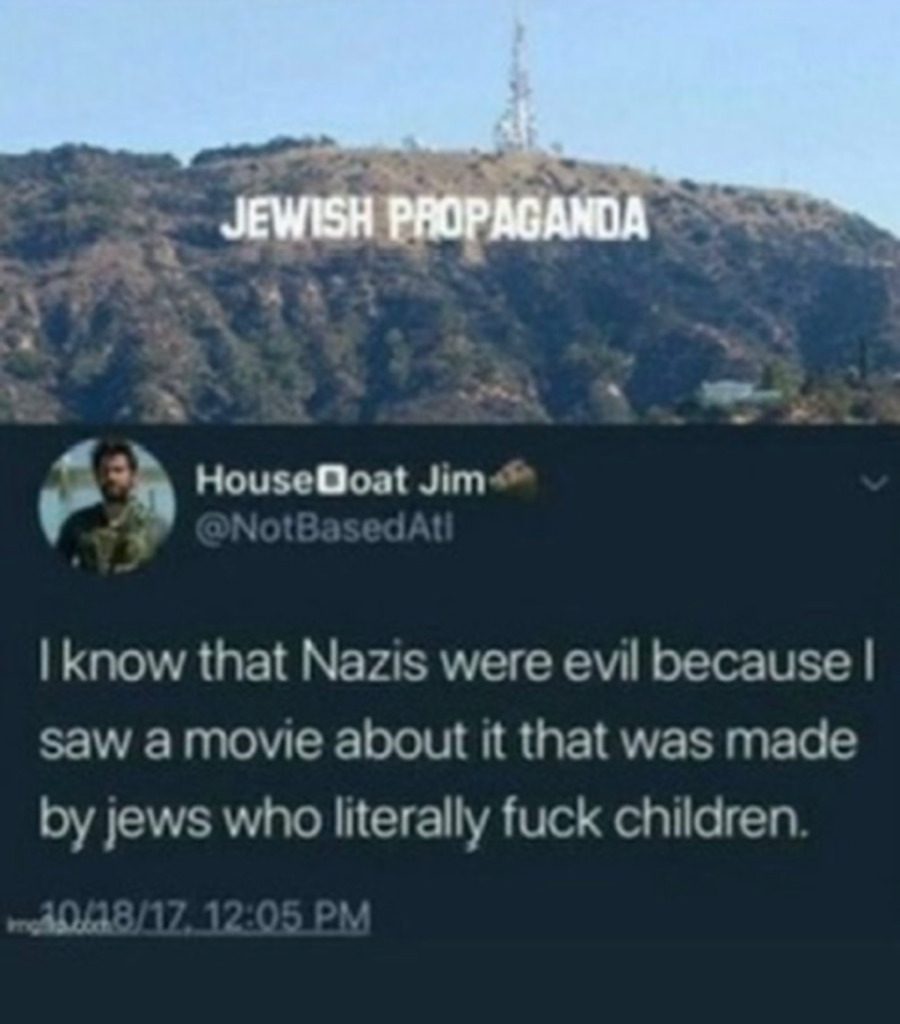The width and height of the screenshot is (900, 1024).
Task: Open the tweet author's round profile picture
Action: [x=107, y=506]
